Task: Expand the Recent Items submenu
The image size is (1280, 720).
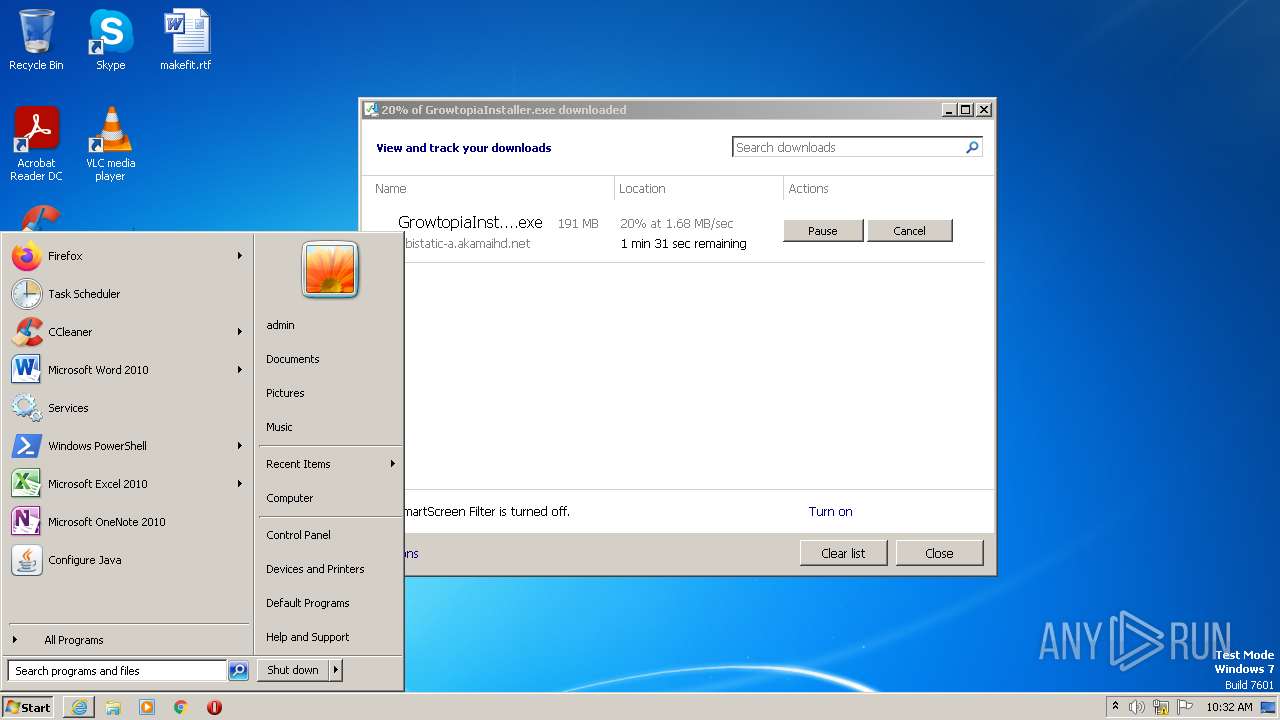Action: click(x=330, y=464)
